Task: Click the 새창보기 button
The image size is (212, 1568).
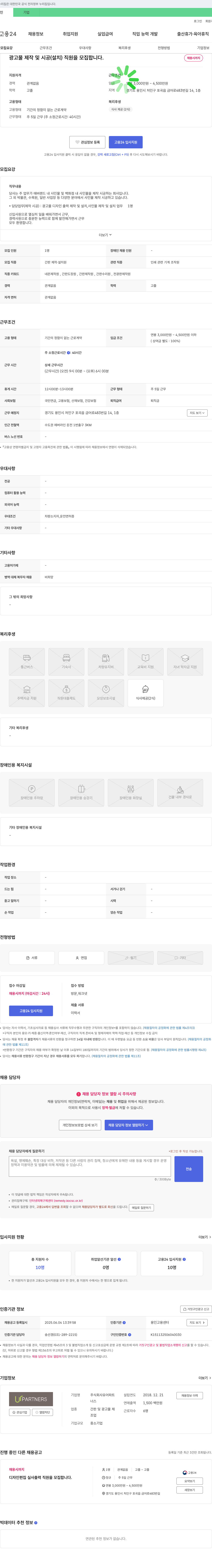Action: [x=189, y=1490]
